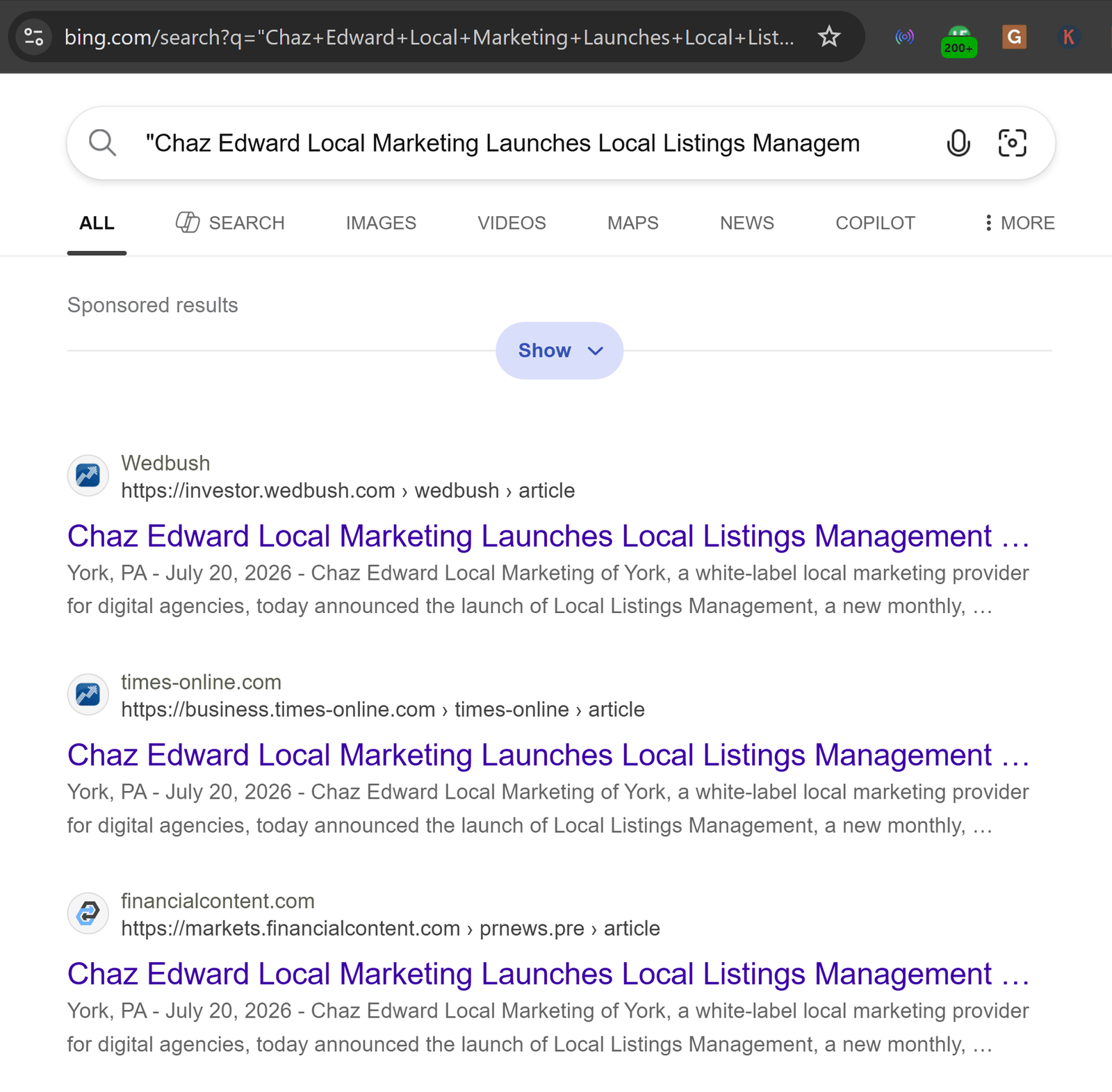Switch to the SEARCH tab

[230, 223]
